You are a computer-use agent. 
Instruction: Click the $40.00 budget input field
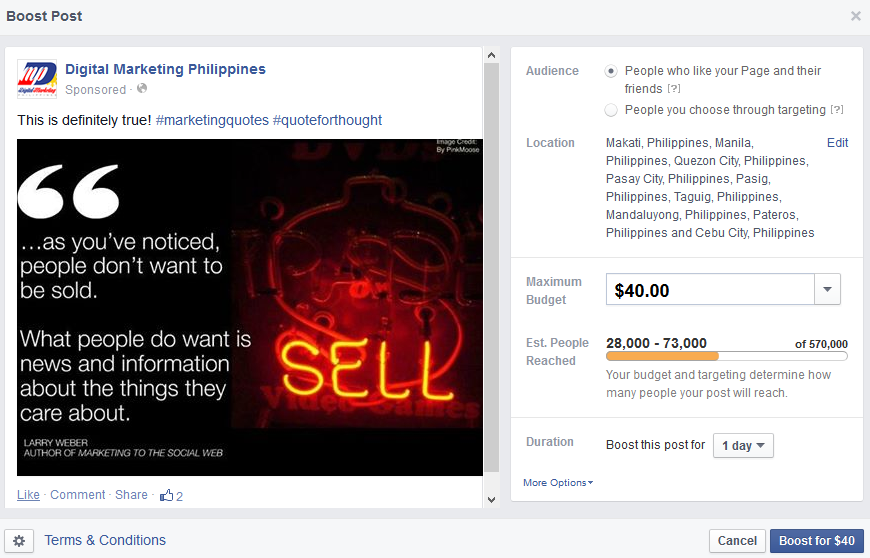pos(710,289)
